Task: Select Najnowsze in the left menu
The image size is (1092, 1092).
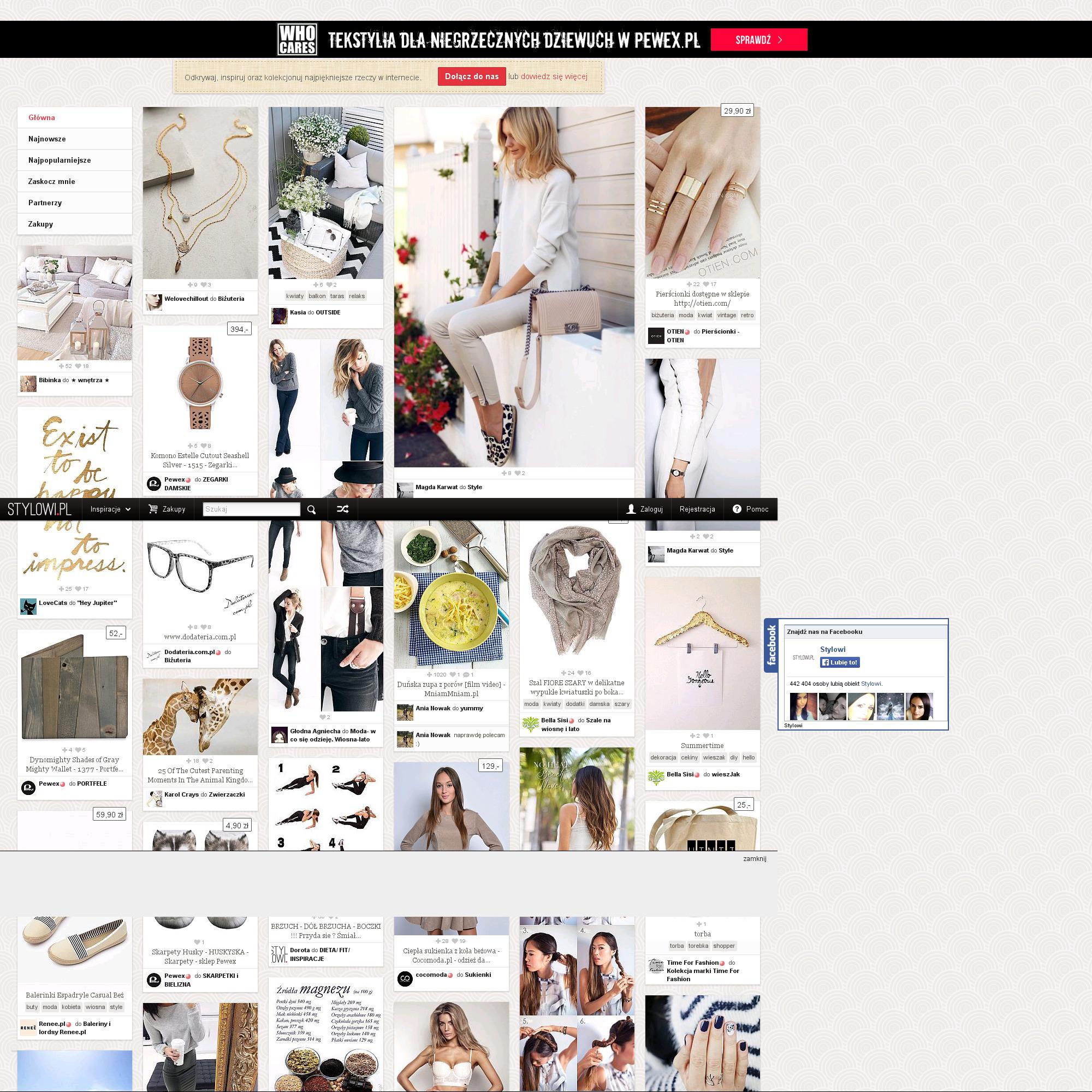Action: 48,139
